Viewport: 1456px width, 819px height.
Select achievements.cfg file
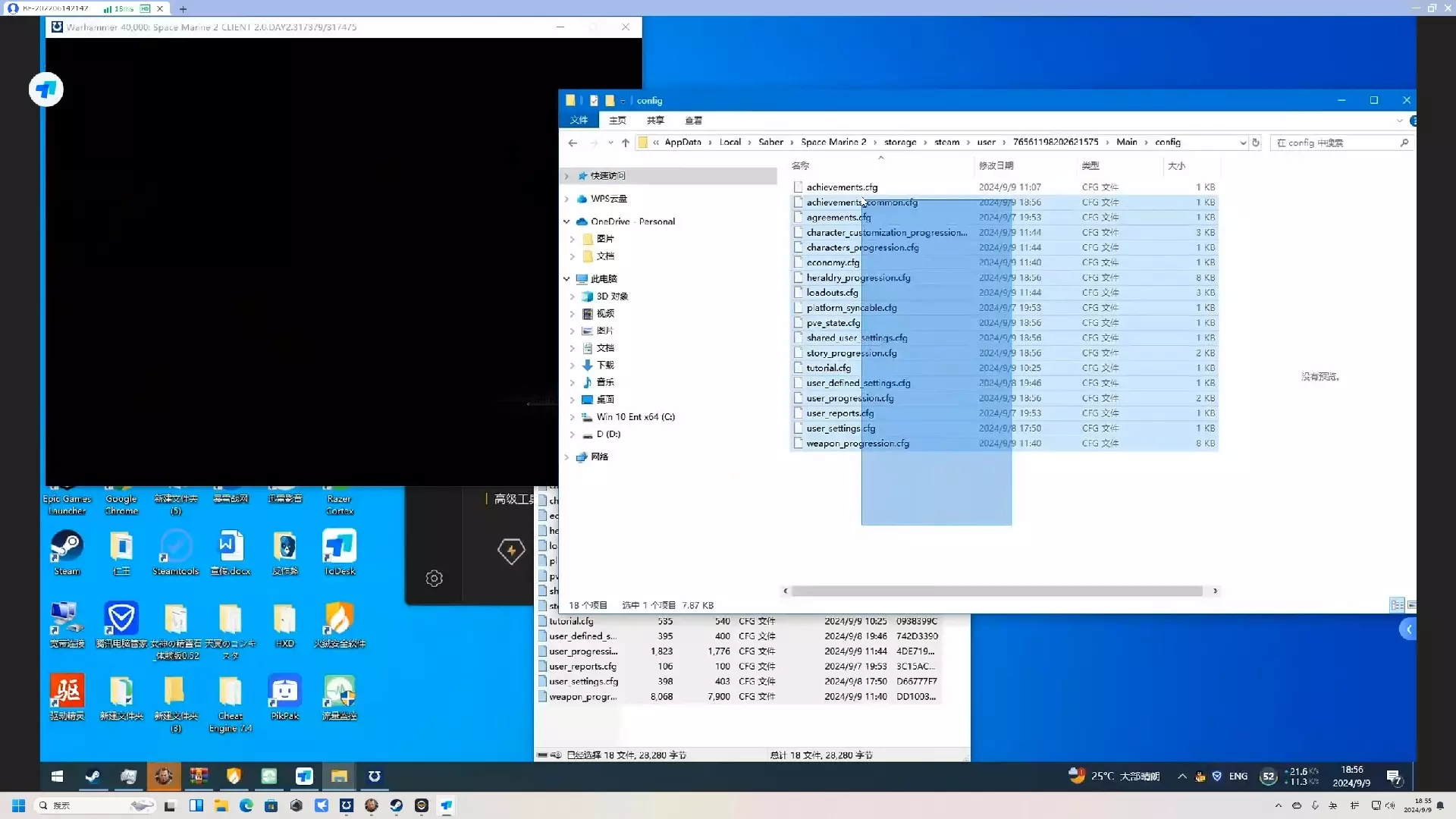point(842,187)
